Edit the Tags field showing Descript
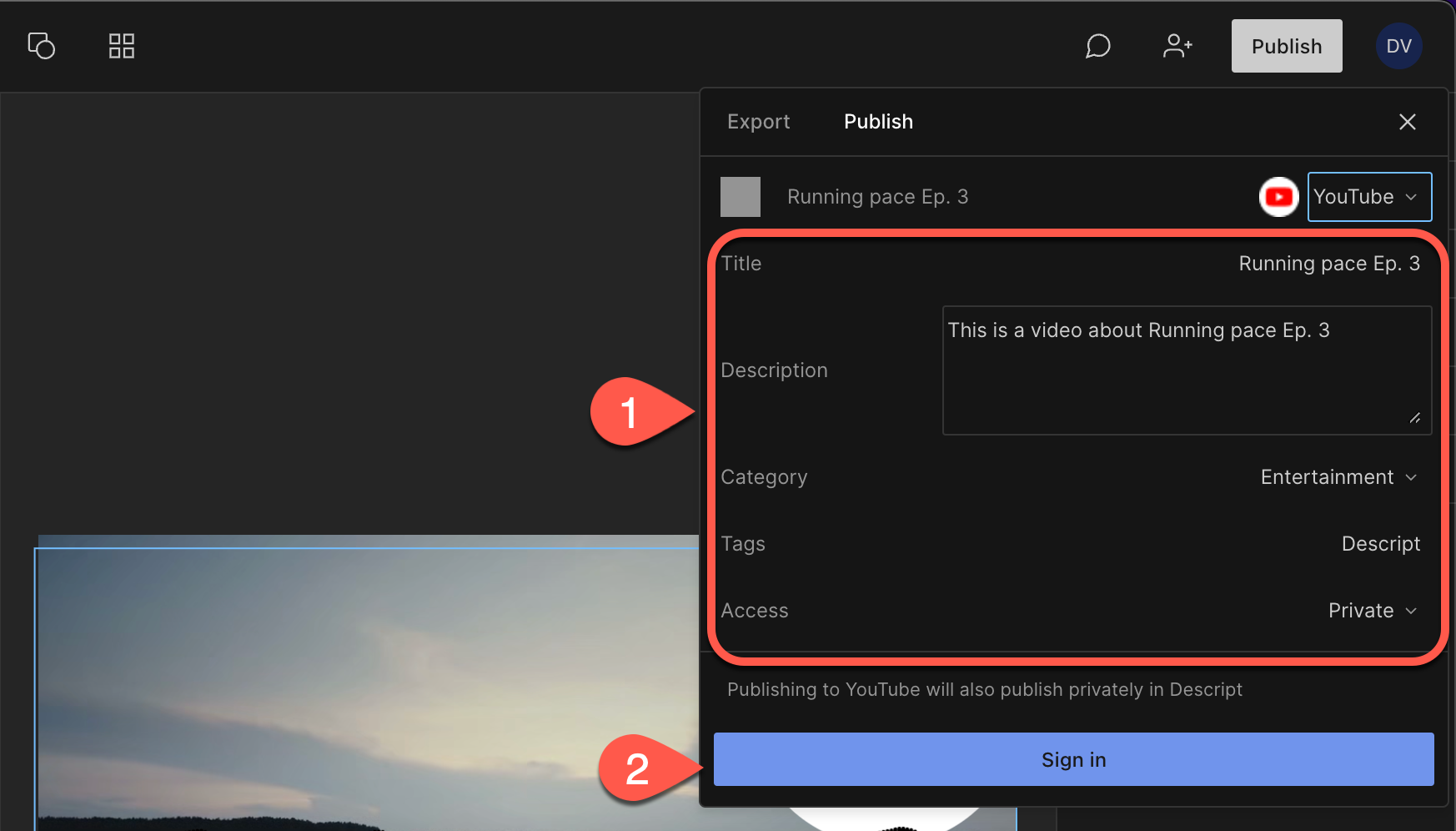The width and height of the screenshot is (1456, 831). (x=1380, y=544)
